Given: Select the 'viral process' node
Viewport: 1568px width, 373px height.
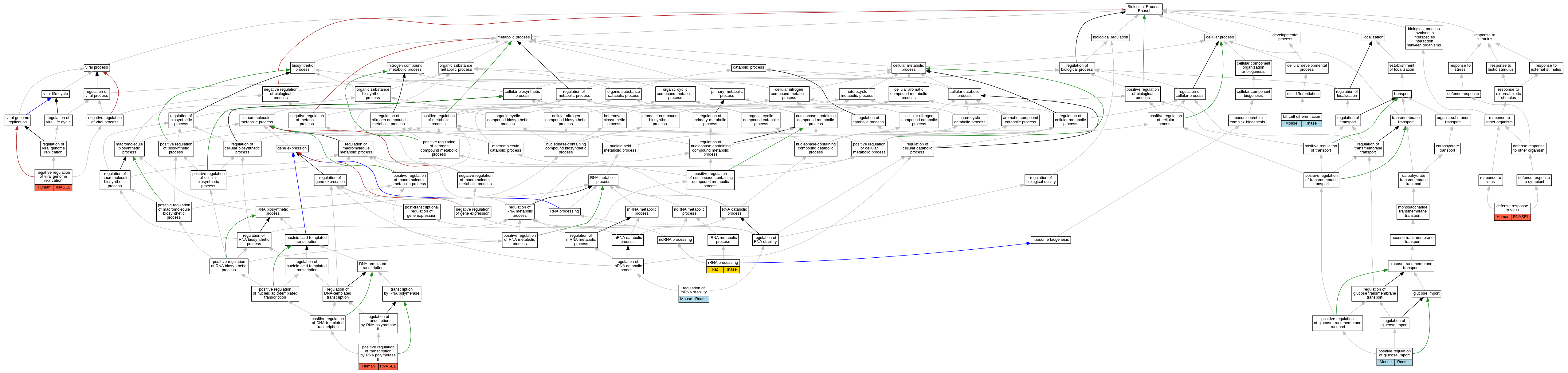Looking at the screenshot, I should (97, 68).
